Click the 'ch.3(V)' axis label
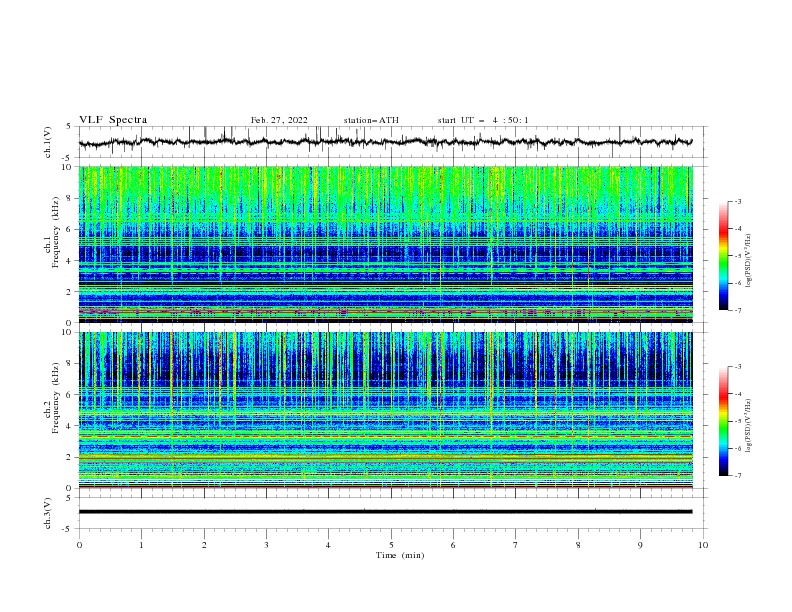 tap(47, 513)
